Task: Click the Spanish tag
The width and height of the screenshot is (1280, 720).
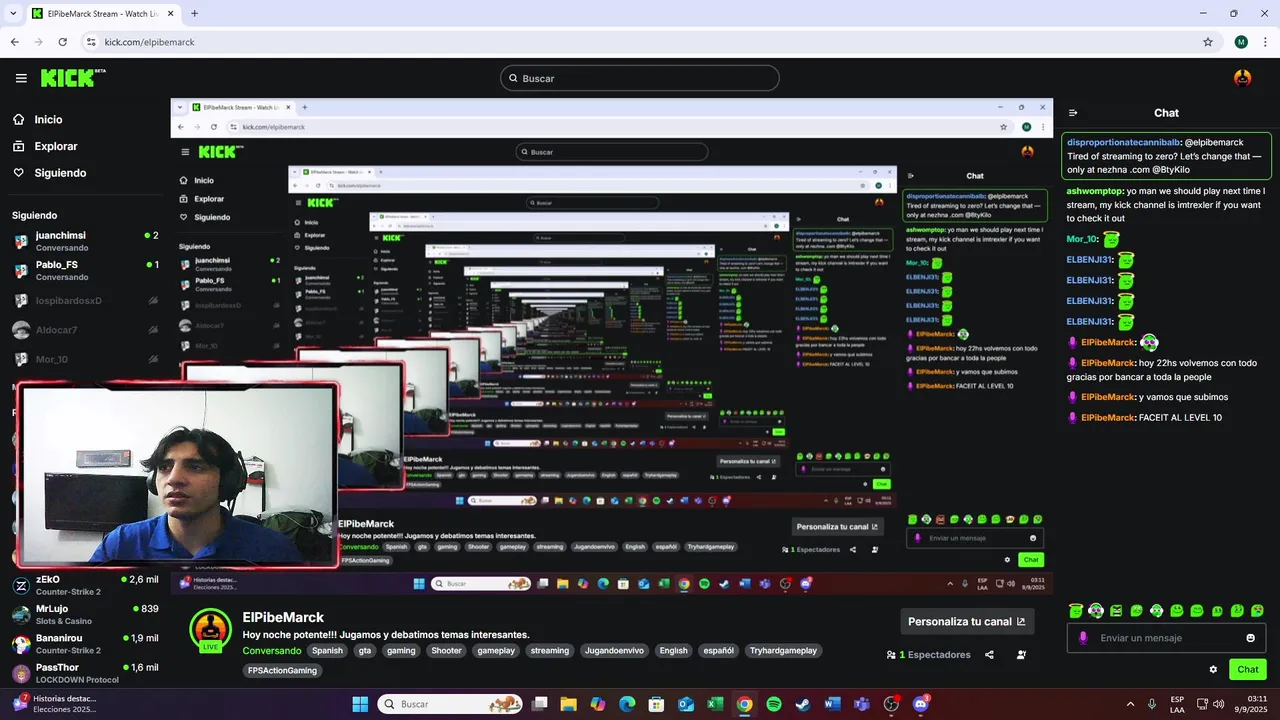Action: (x=327, y=650)
